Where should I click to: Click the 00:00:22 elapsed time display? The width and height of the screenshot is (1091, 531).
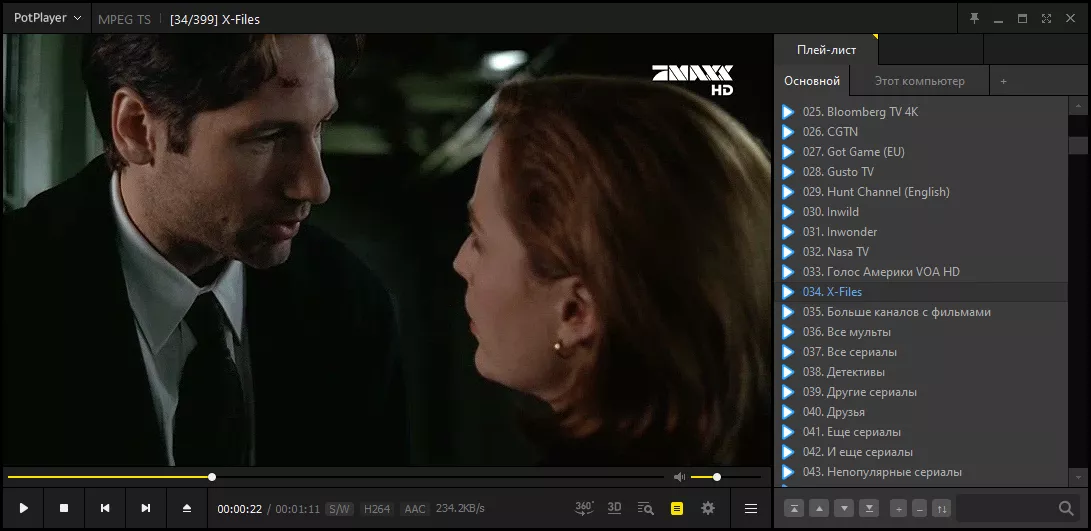(239, 509)
